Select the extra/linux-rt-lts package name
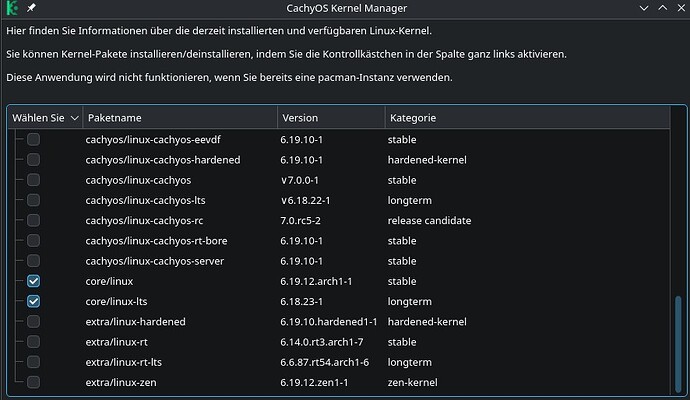This screenshot has height=400, width=690. 124,362
